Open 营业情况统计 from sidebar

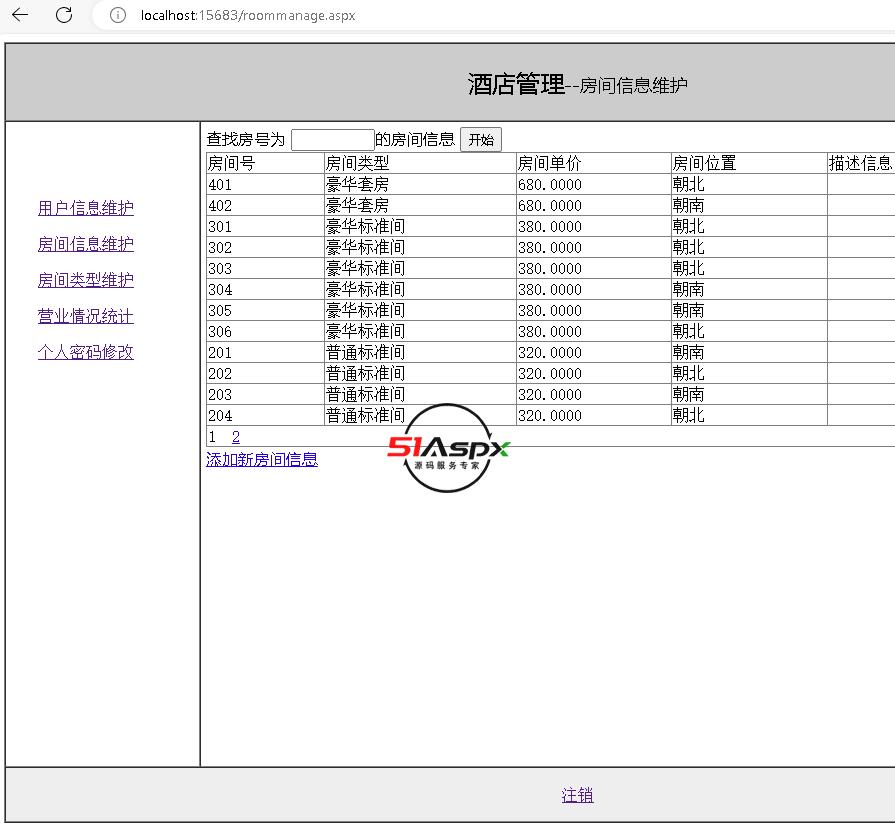[86, 316]
